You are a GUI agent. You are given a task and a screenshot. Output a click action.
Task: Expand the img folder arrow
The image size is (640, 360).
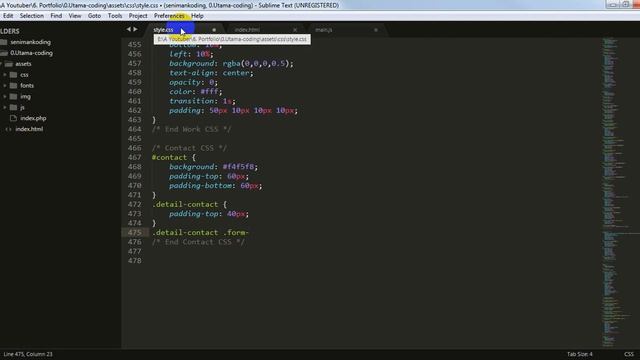(5, 97)
